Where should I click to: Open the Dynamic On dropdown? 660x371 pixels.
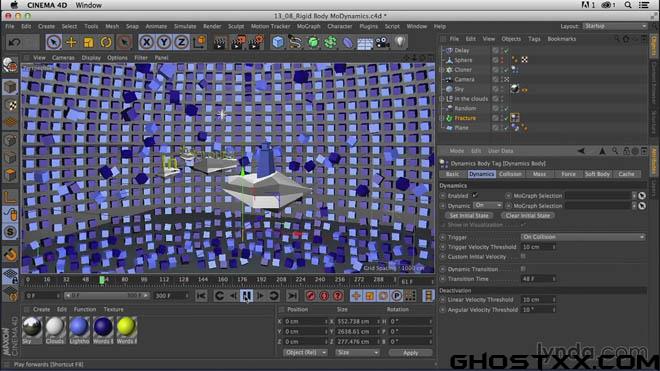pos(488,206)
